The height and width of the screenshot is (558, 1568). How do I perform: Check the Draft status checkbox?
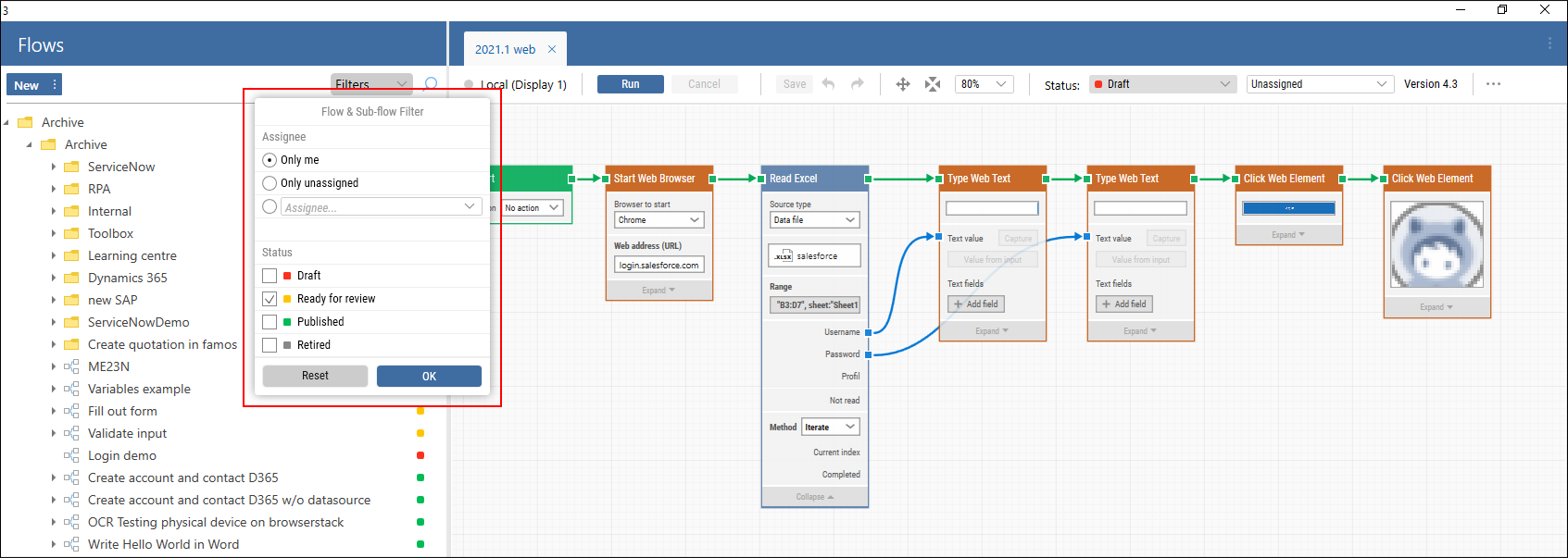(x=270, y=276)
